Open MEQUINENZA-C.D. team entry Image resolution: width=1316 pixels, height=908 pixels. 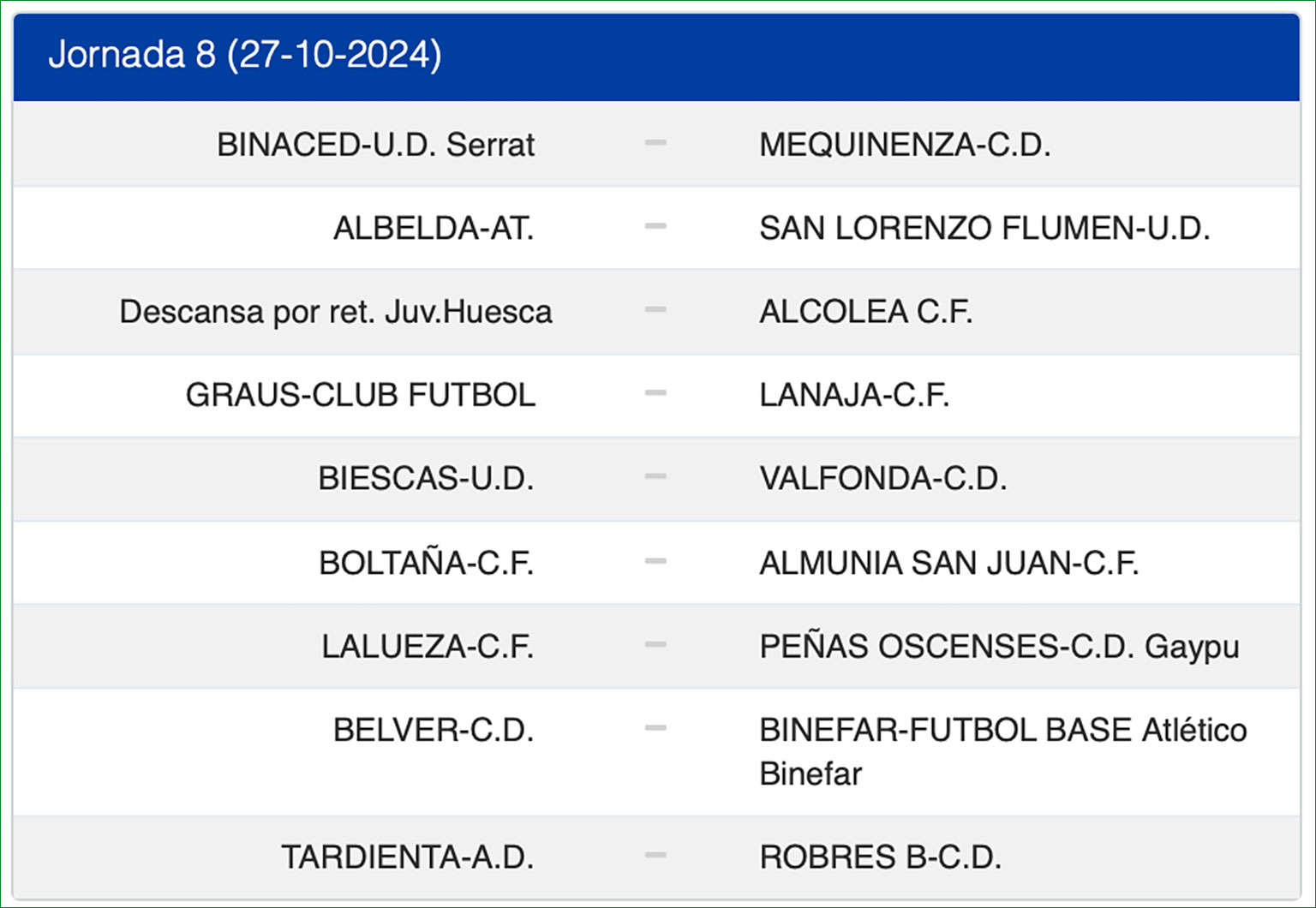coord(905,145)
